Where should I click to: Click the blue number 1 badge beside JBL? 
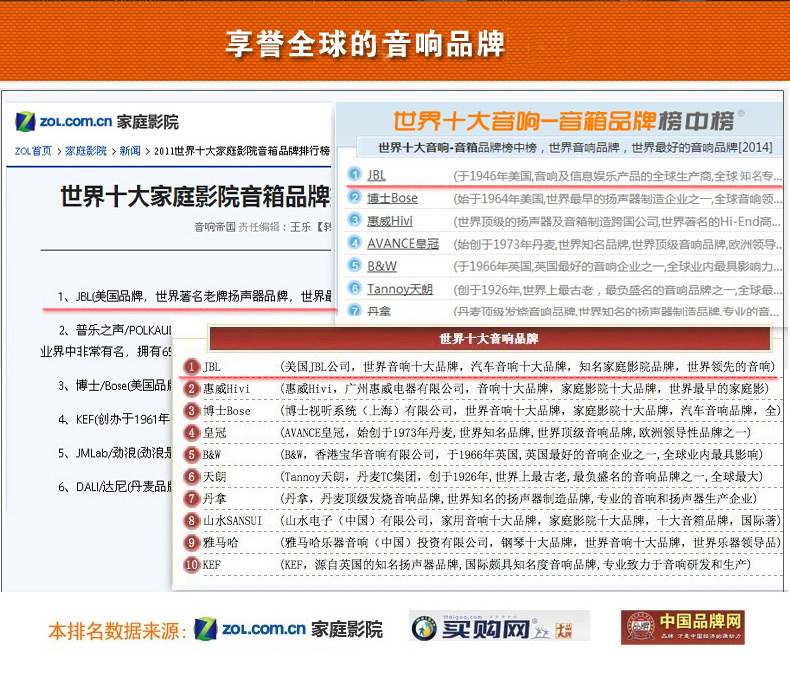click(355, 174)
